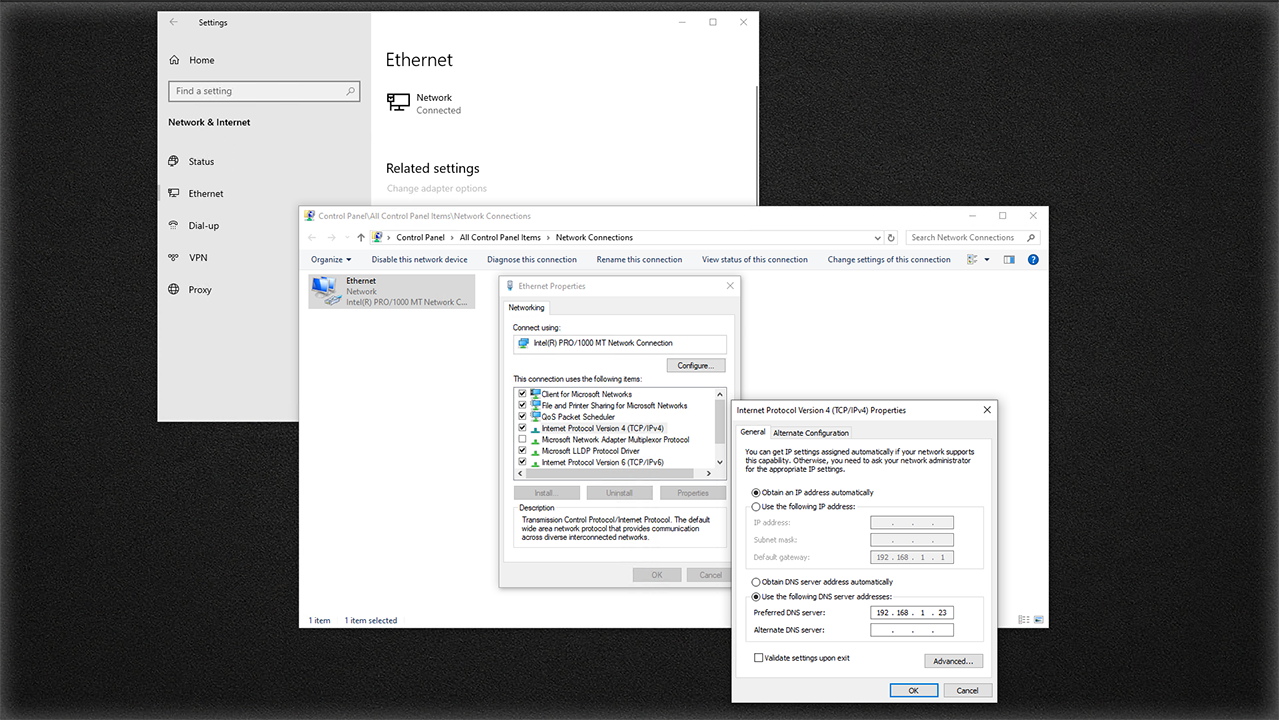The width and height of the screenshot is (1279, 720).
Task: Select Obtain DNS server address automatically
Action: [x=756, y=582]
